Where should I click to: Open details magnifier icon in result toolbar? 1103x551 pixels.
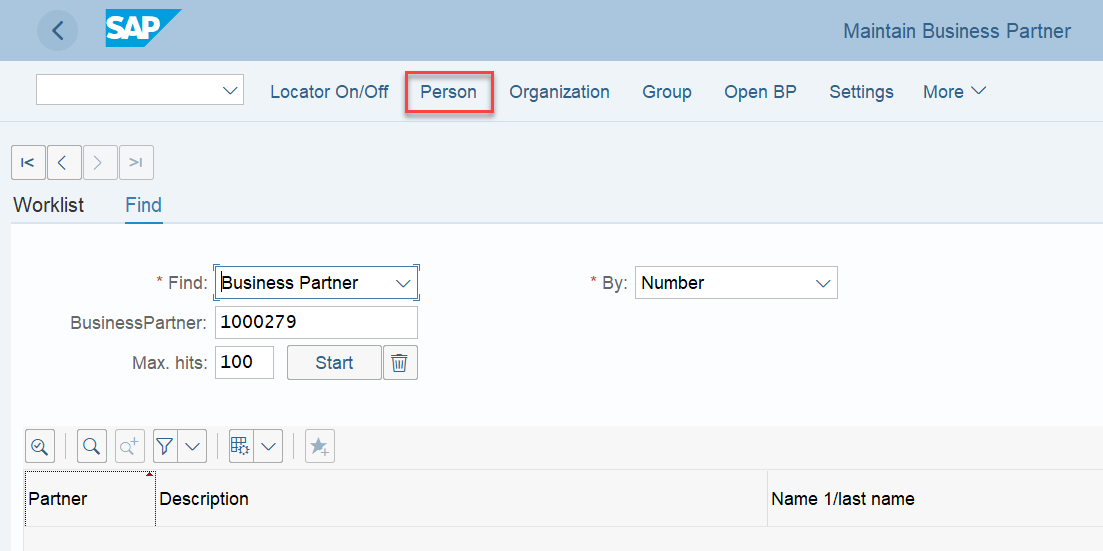pyautogui.click(x=39, y=446)
